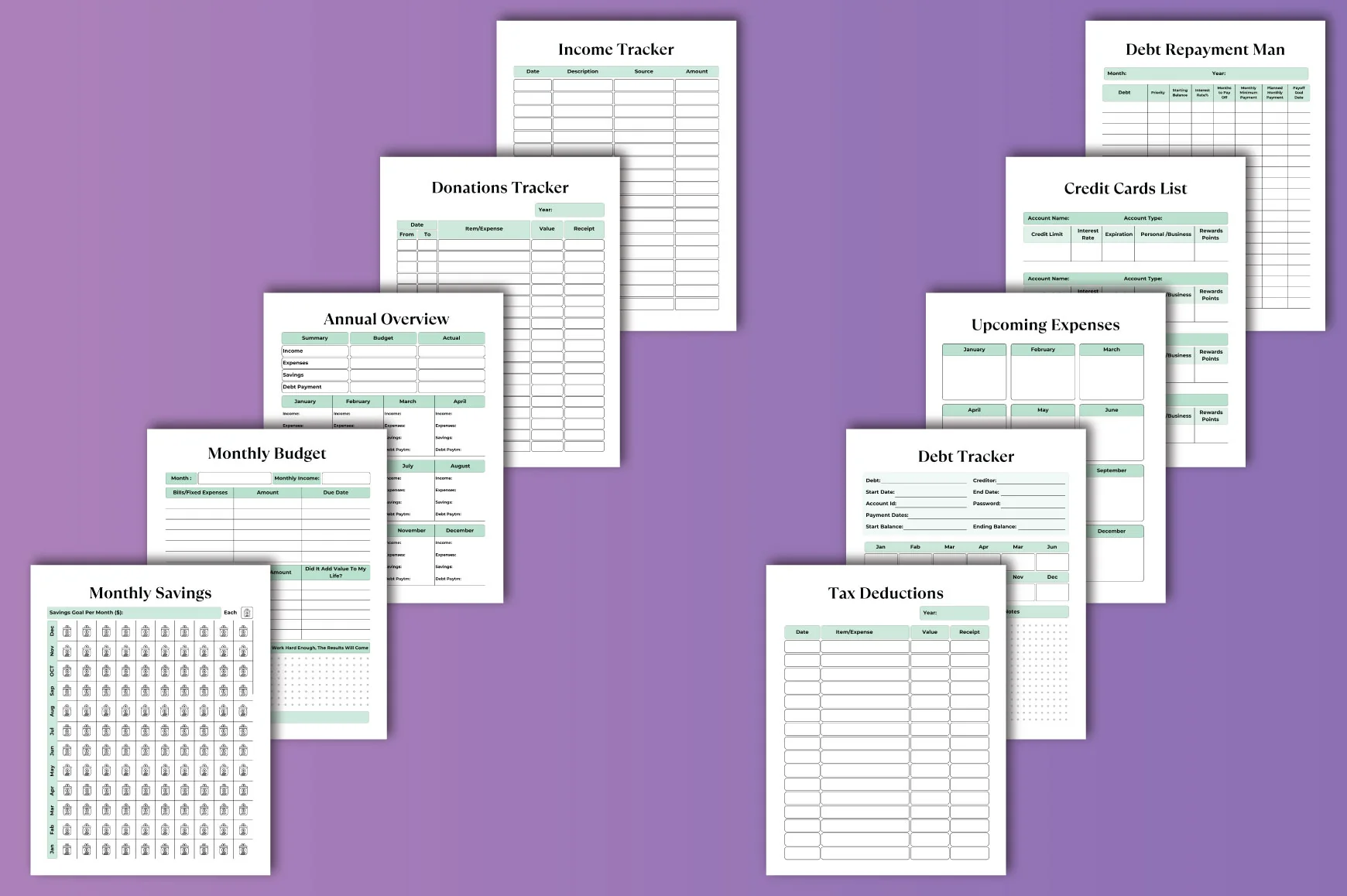Click the Jan row label in Monthly Savings
This screenshot has width=1347, height=896.
pyautogui.click(x=53, y=850)
